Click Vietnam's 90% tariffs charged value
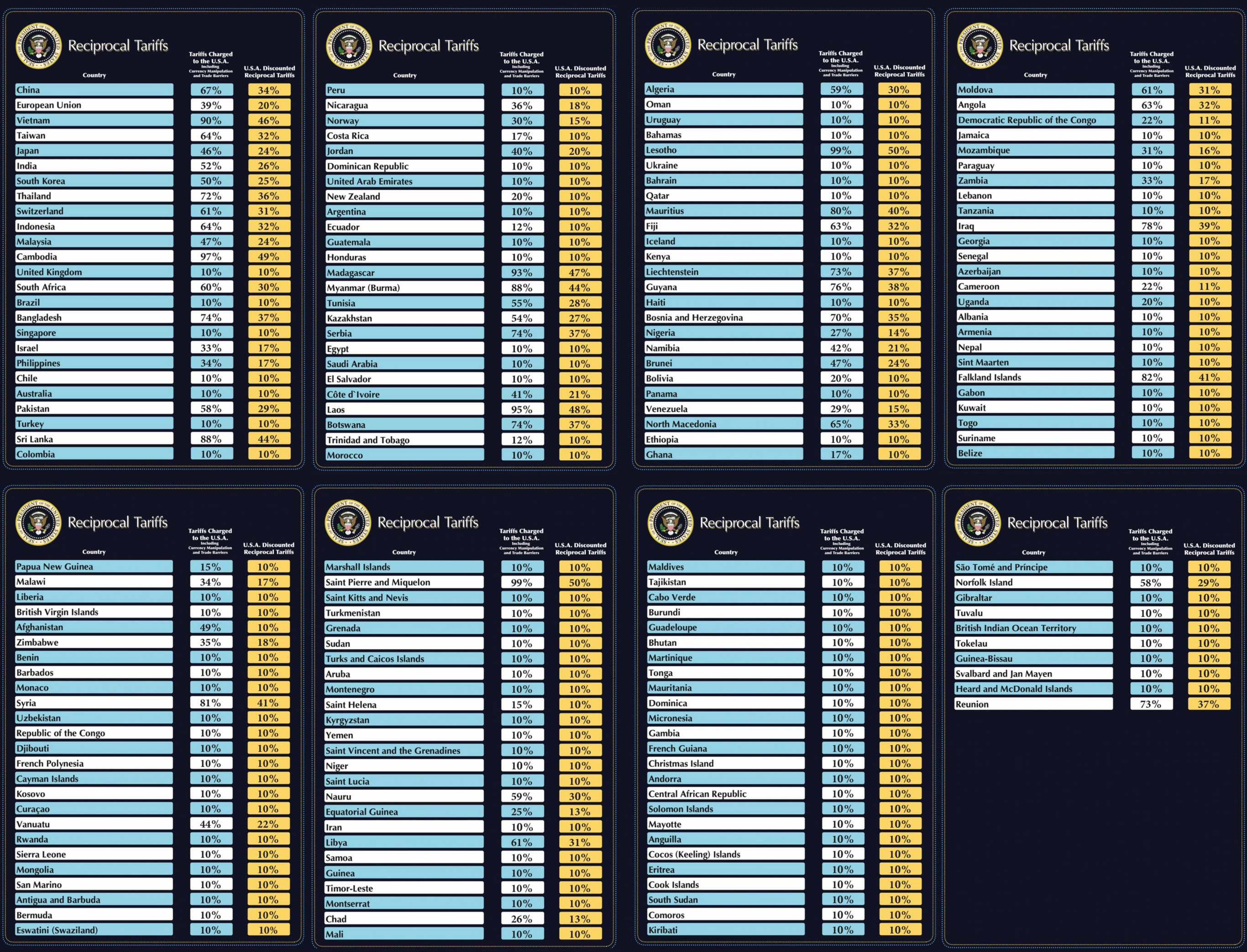This screenshot has height=952, width=1247. [x=211, y=120]
